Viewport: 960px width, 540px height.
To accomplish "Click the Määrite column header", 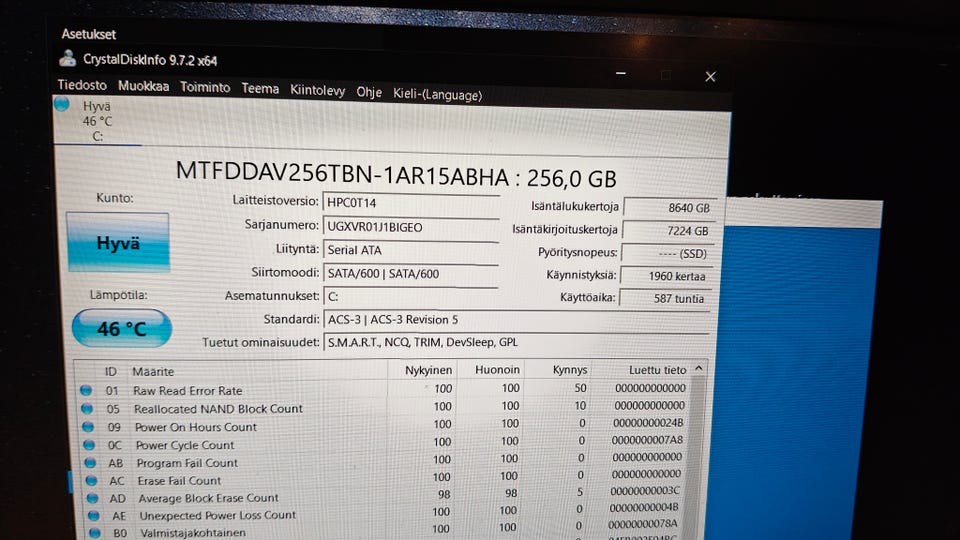I will pyautogui.click(x=153, y=371).
